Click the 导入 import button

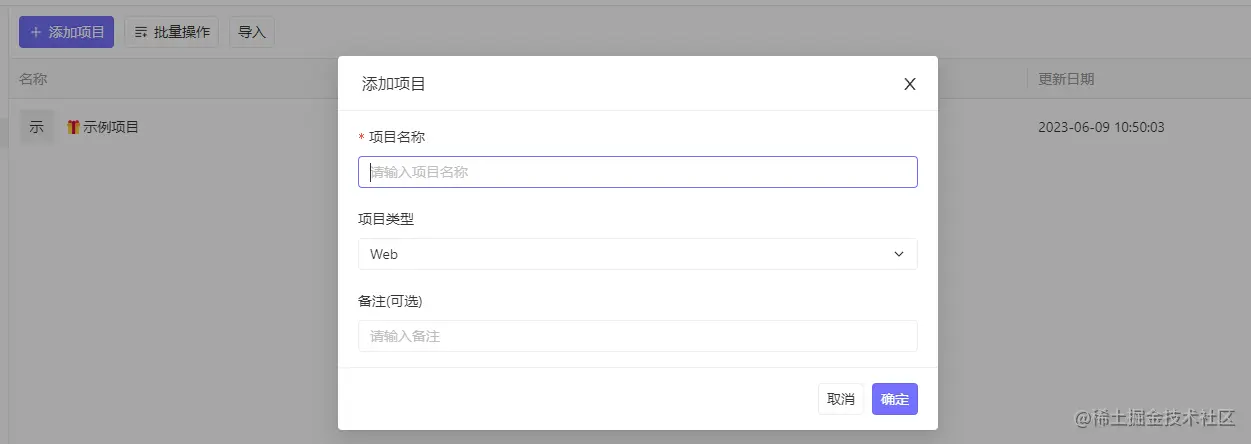[x=252, y=32]
